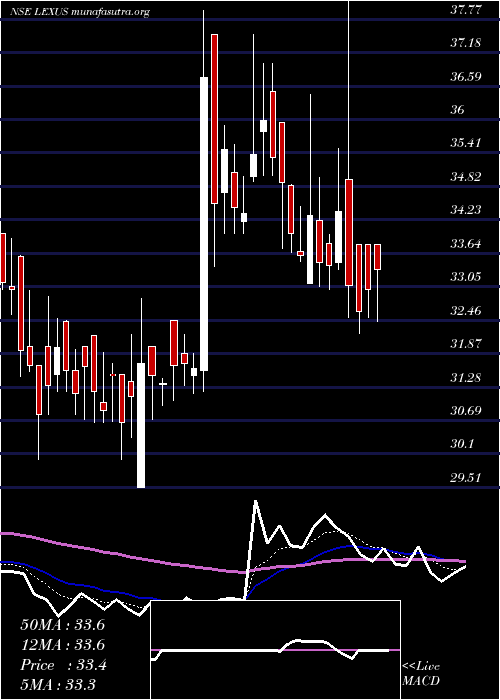The image size is (500, 700).
Task: Click the 36 price axis label
Action: 458,110
